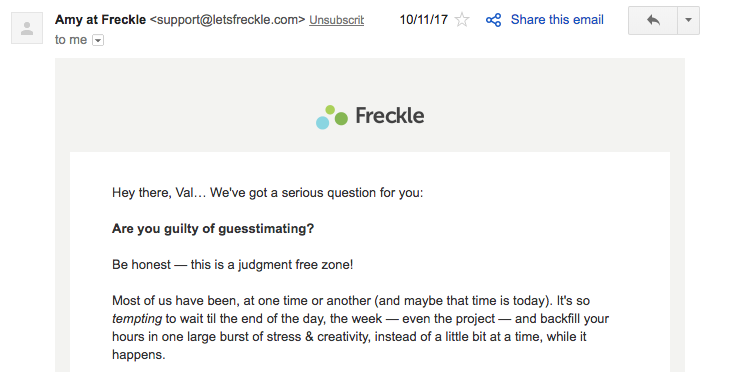Show details with the 'to me' arrow
This screenshot has height=372, width=745.
pos(97,40)
